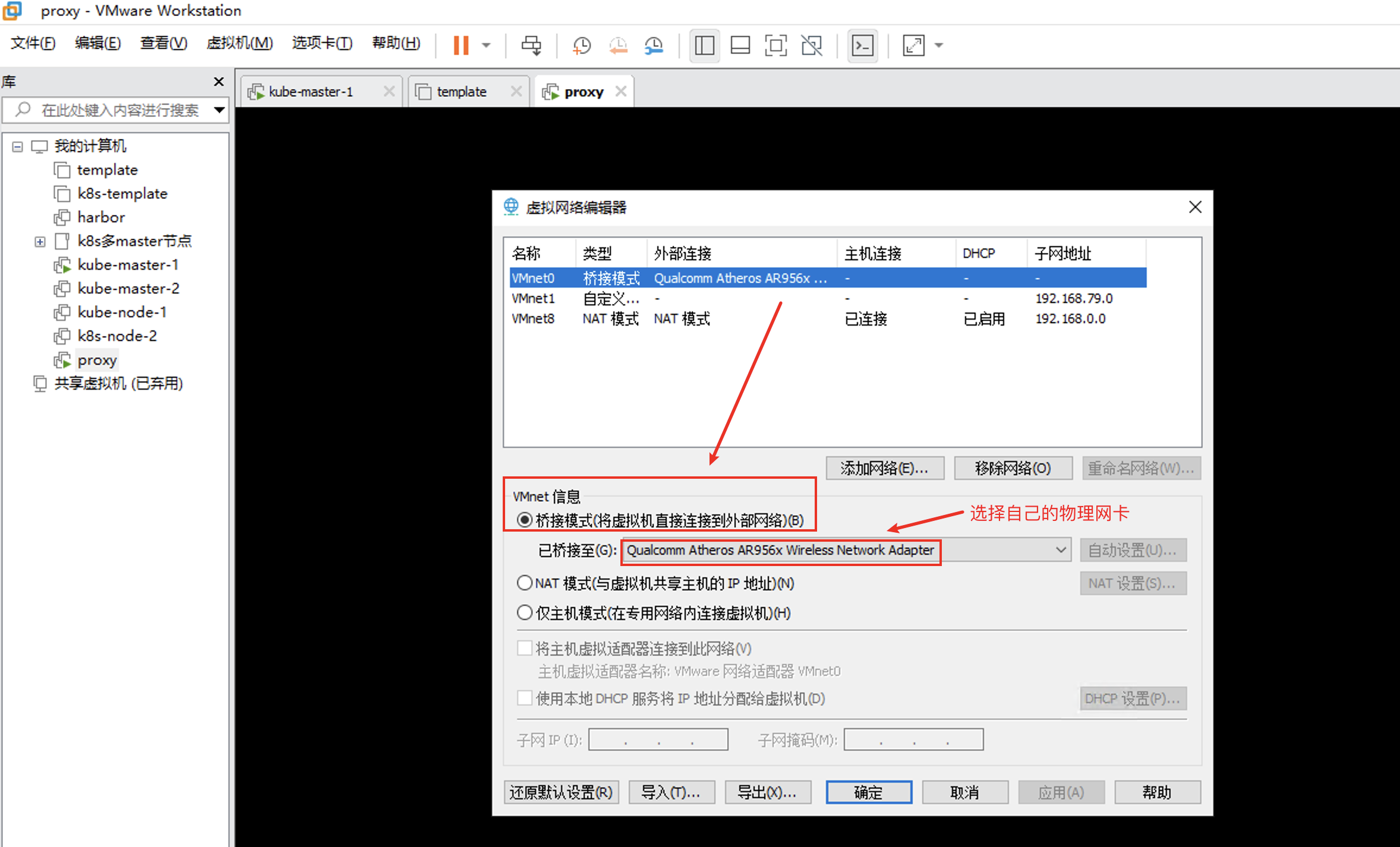
Task: Collapse the 我的计算机 tree node
Action: click(18, 146)
